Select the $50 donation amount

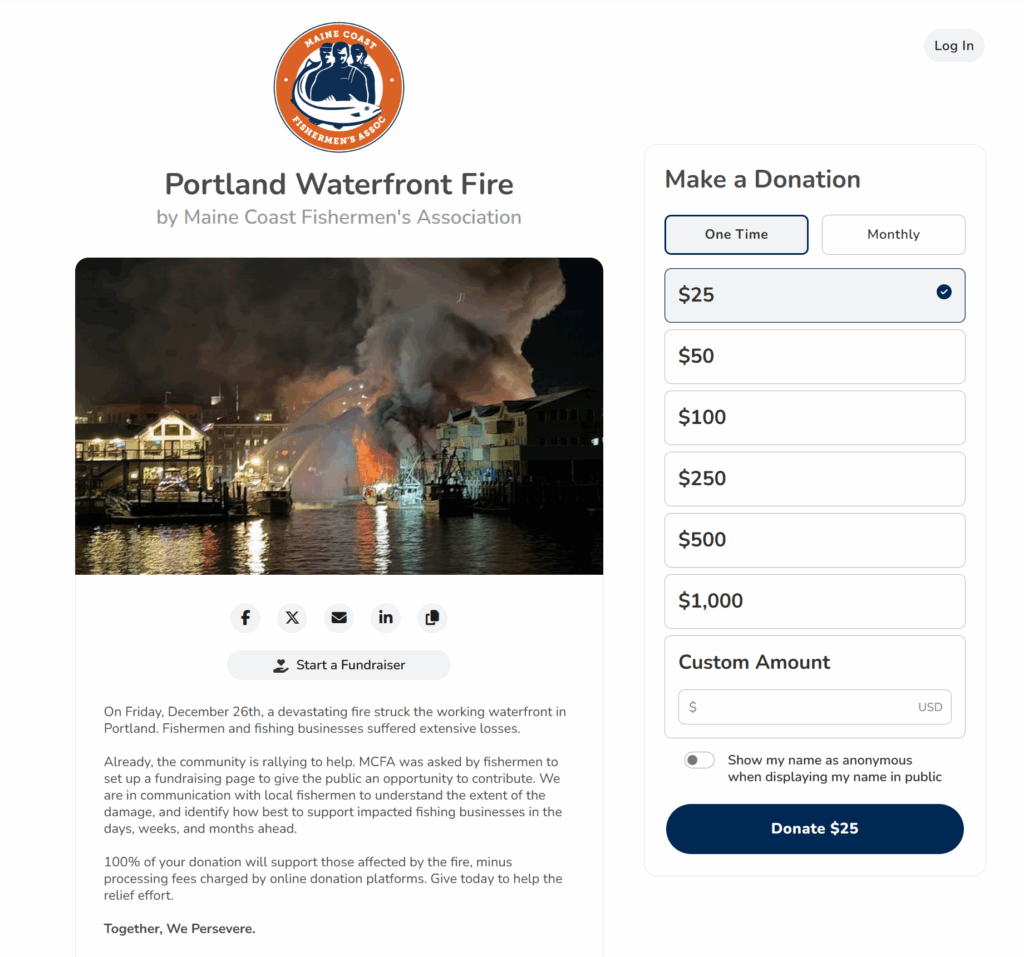click(814, 357)
